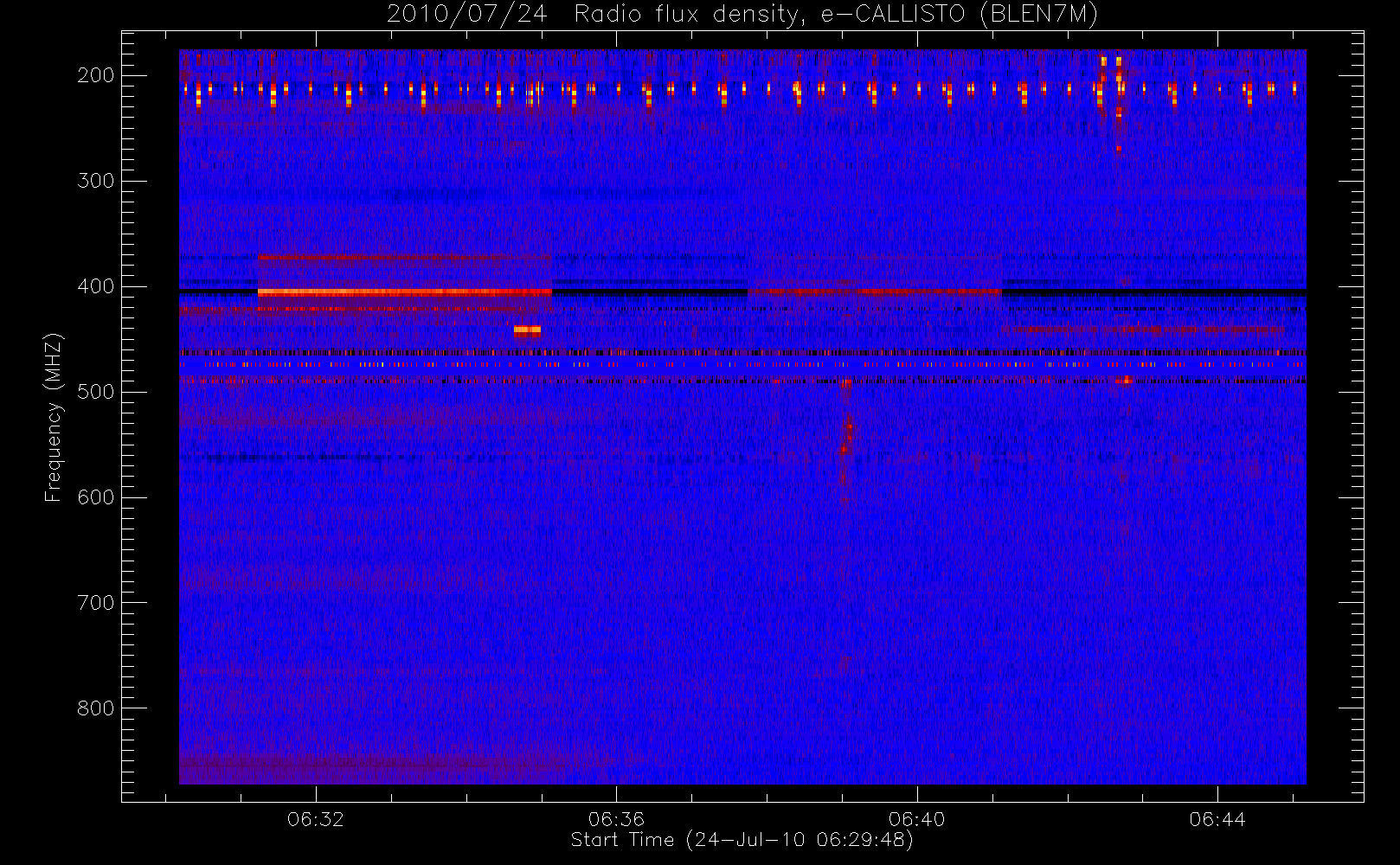Select the 700 frequency tick label
The width and height of the screenshot is (1400, 865).
pos(95,603)
